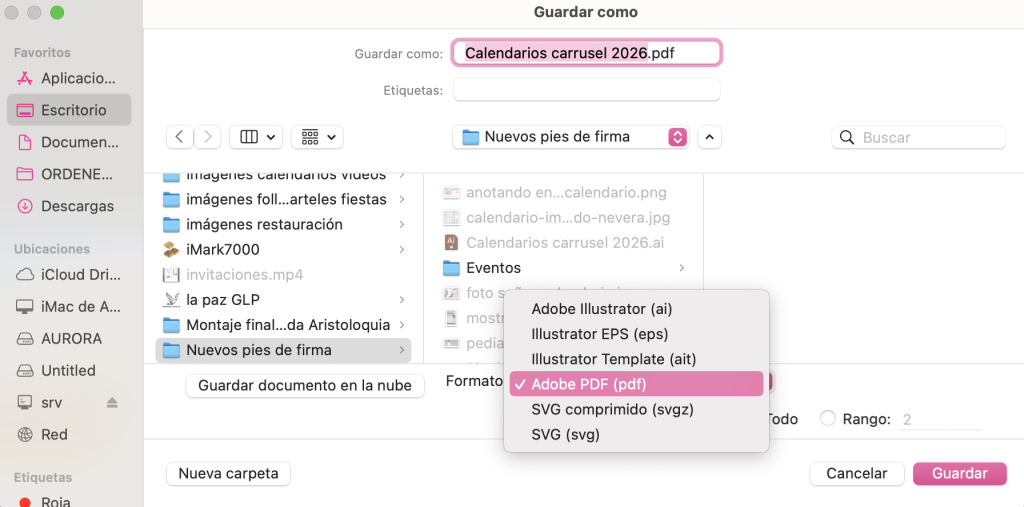The height and width of the screenshot is (507, 1024).
Task: Open the Red network location
Action: [x=54, y=434]
